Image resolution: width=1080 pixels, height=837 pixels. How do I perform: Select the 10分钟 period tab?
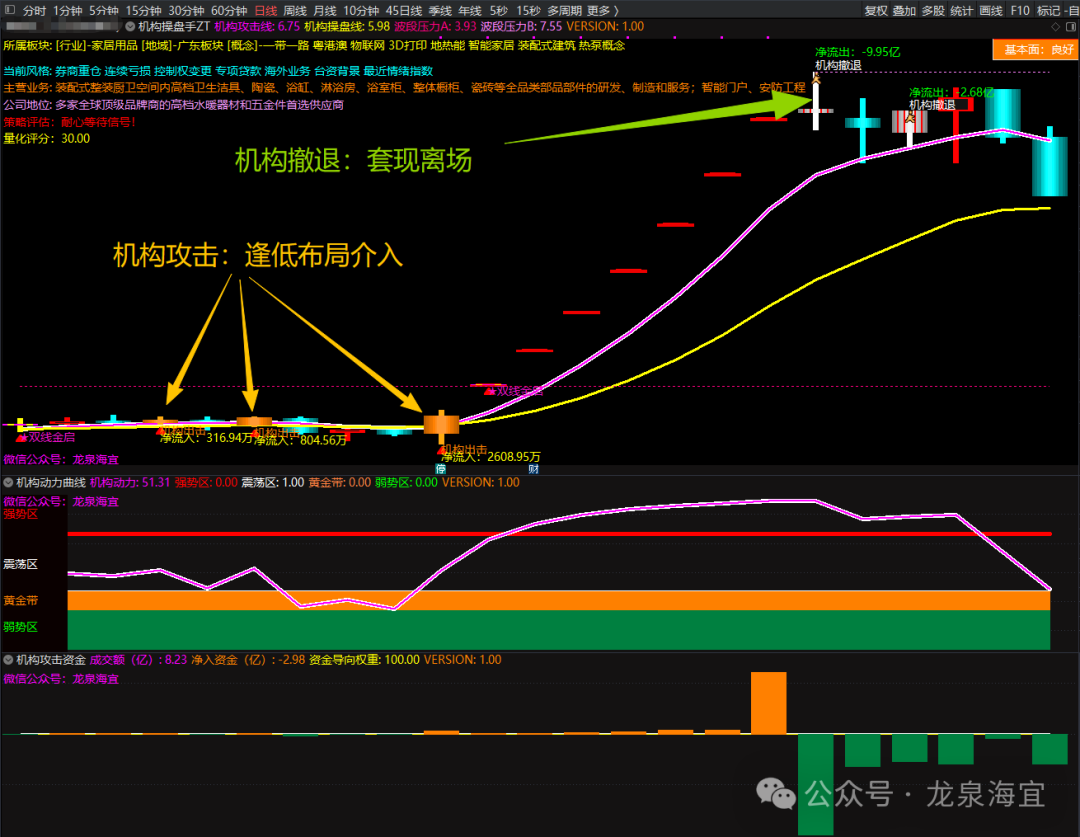(361, 10)
